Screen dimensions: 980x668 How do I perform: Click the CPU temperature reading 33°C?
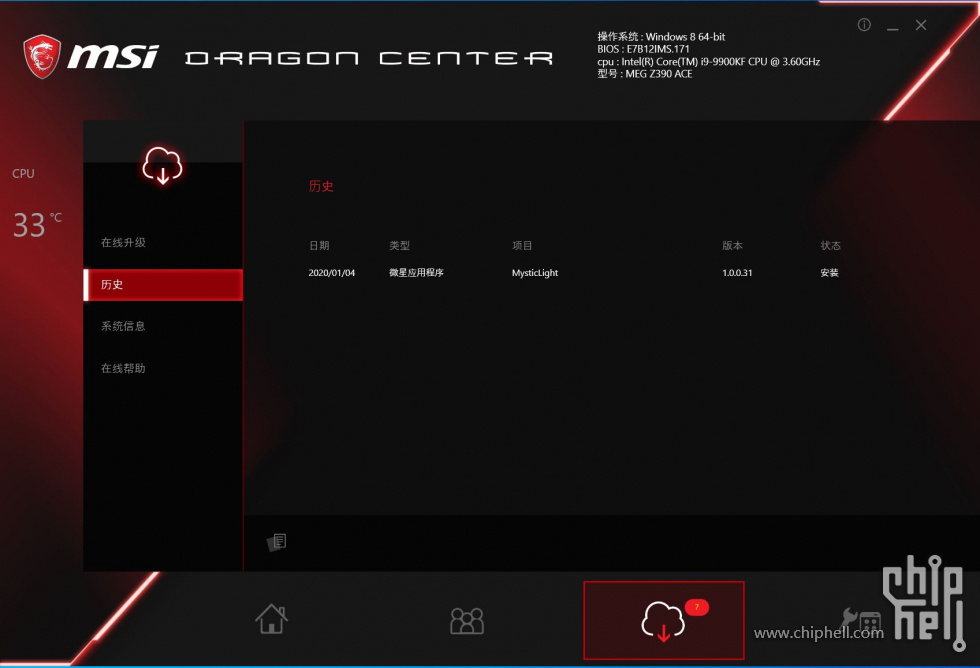[x=30, y=225]
